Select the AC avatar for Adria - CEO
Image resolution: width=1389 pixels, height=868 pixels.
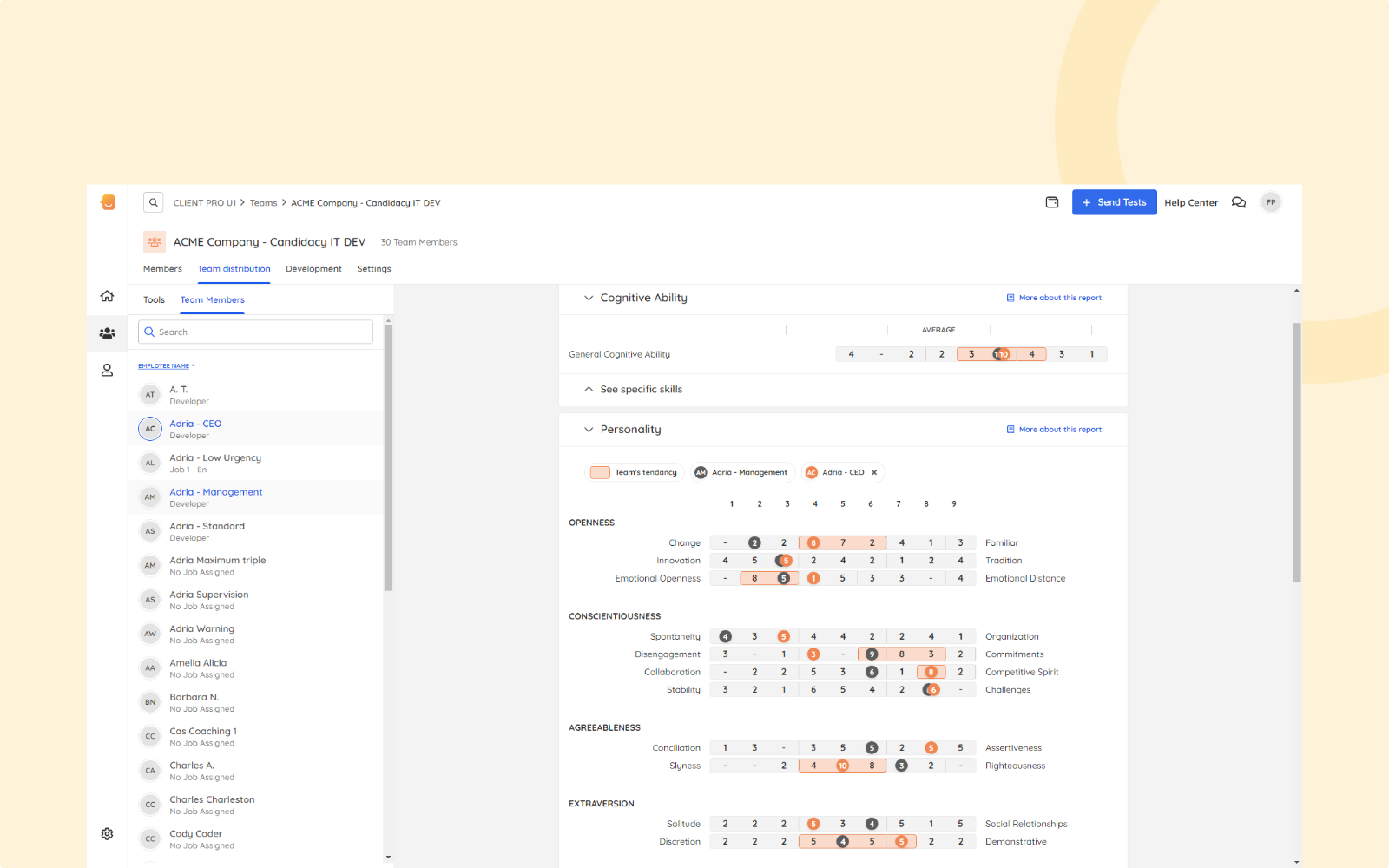[x=150, y=429]
